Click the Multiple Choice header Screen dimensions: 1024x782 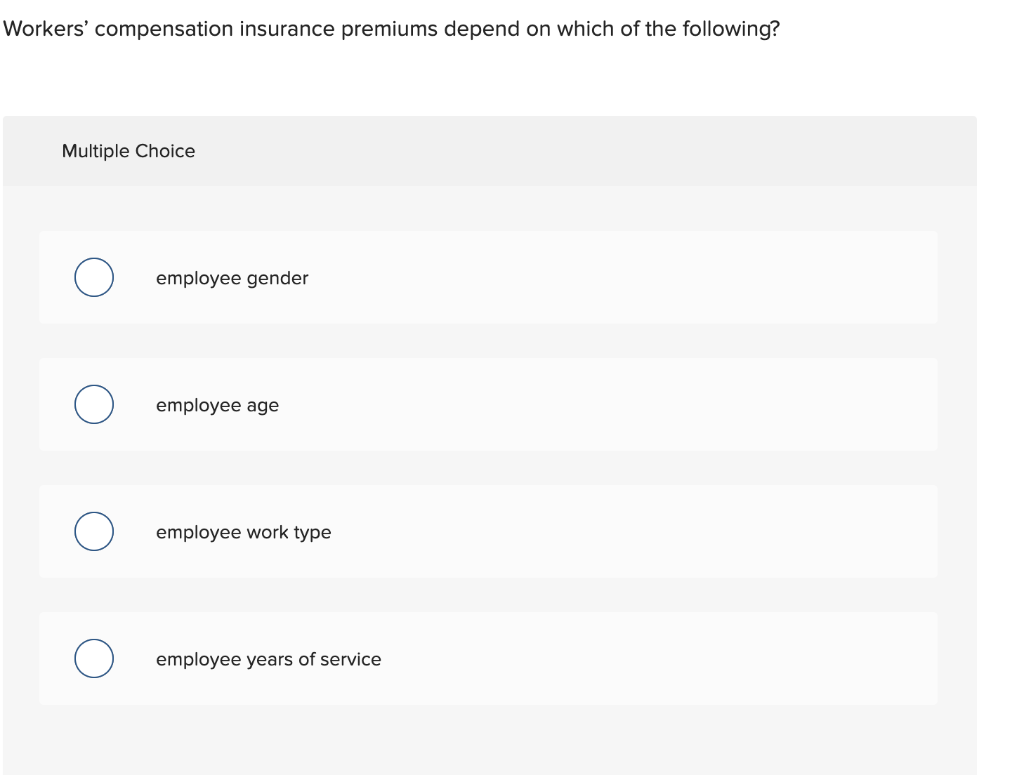coord(129,151)
